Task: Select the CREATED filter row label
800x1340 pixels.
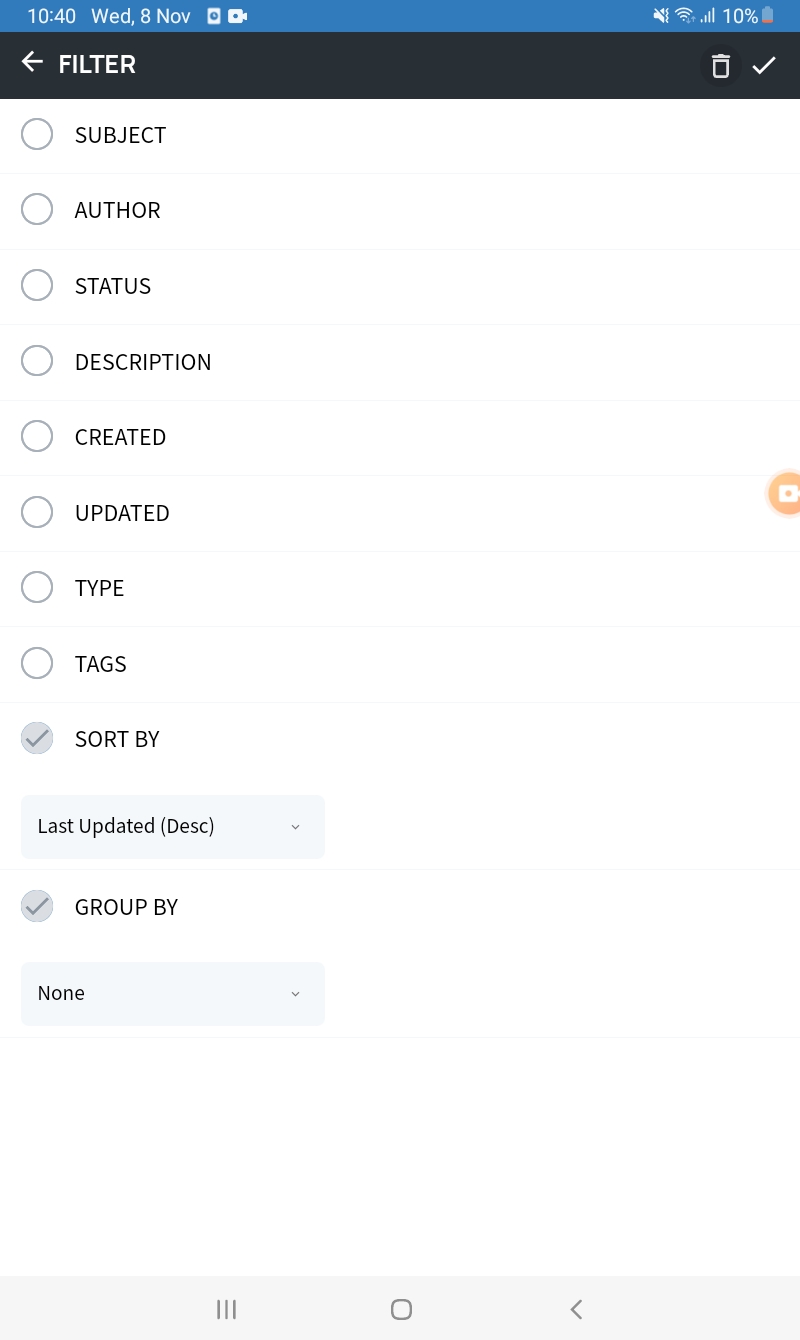Action: tap(120, 437)
